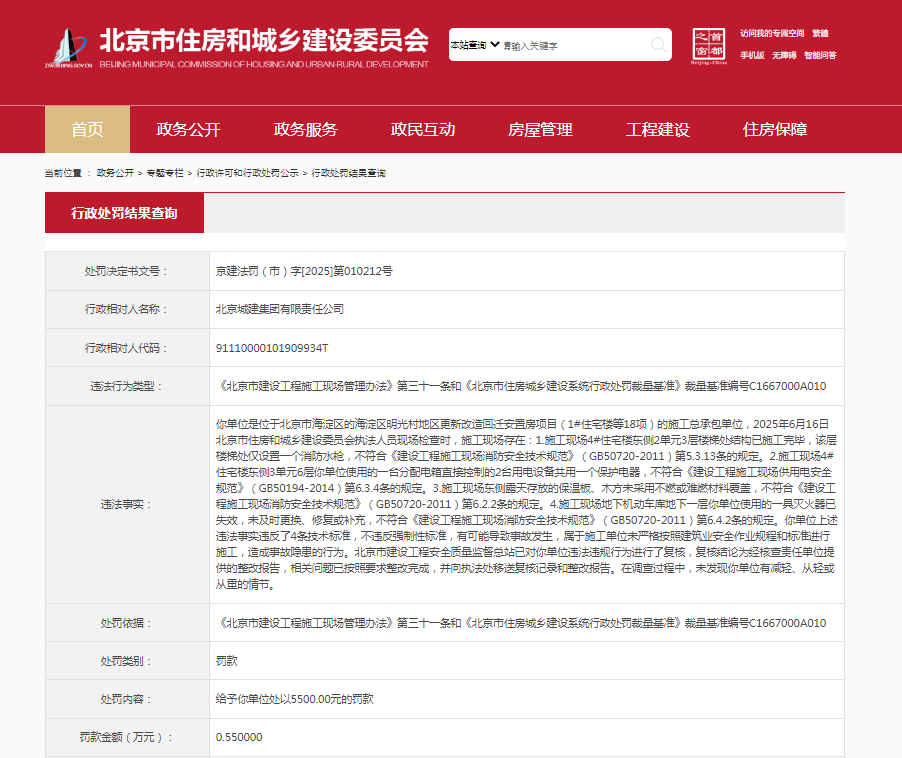Click code 91110000101909934T
Image resolution: width=902 pixels, height=758 pixels.
[272, 348]
